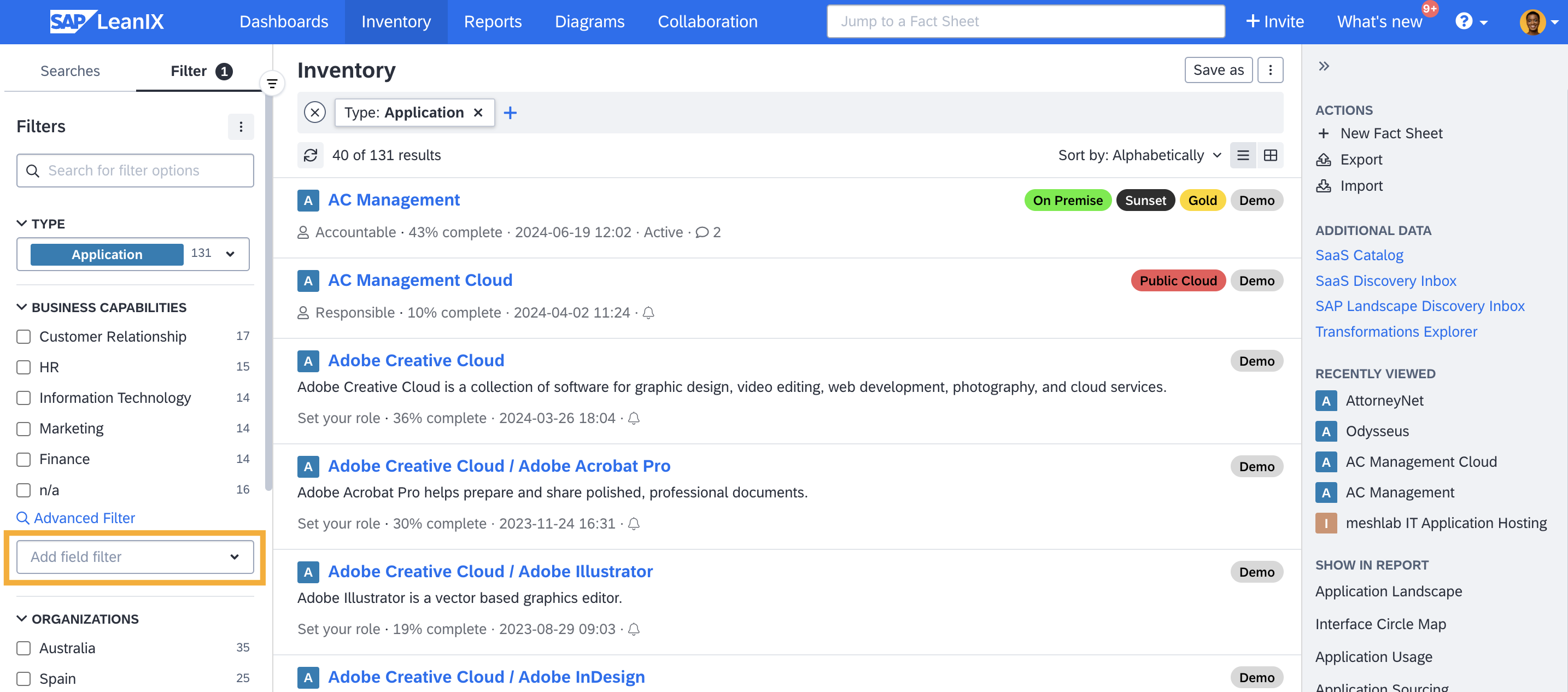This screenshot has height=692, width=1568.
Task: Click the Import action
Action: 1349,186
